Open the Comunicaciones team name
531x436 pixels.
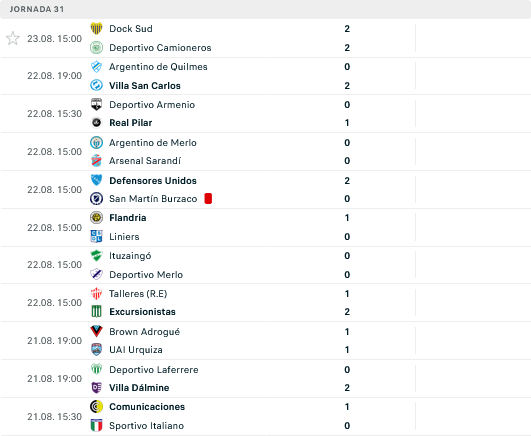147,407
